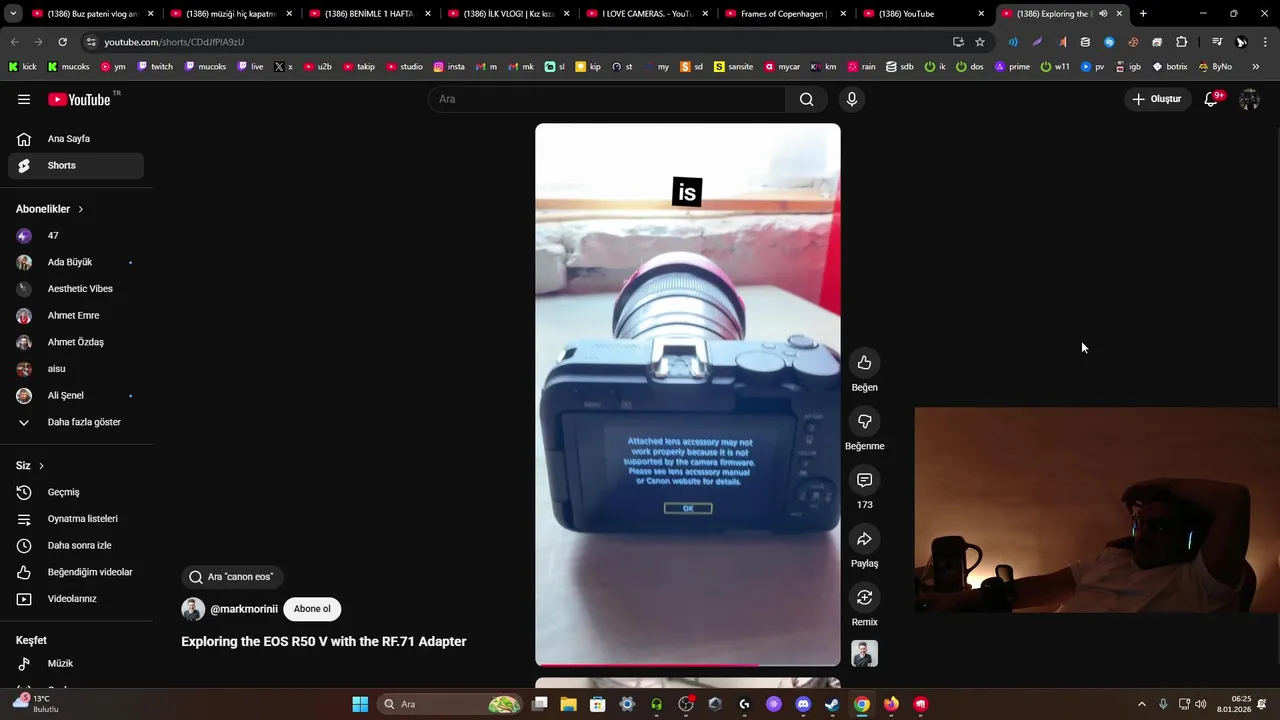The height and width of the screenshot is (720, 1280).
Task: Open Ada Büyük channel
Action: [x=76, y=262]
